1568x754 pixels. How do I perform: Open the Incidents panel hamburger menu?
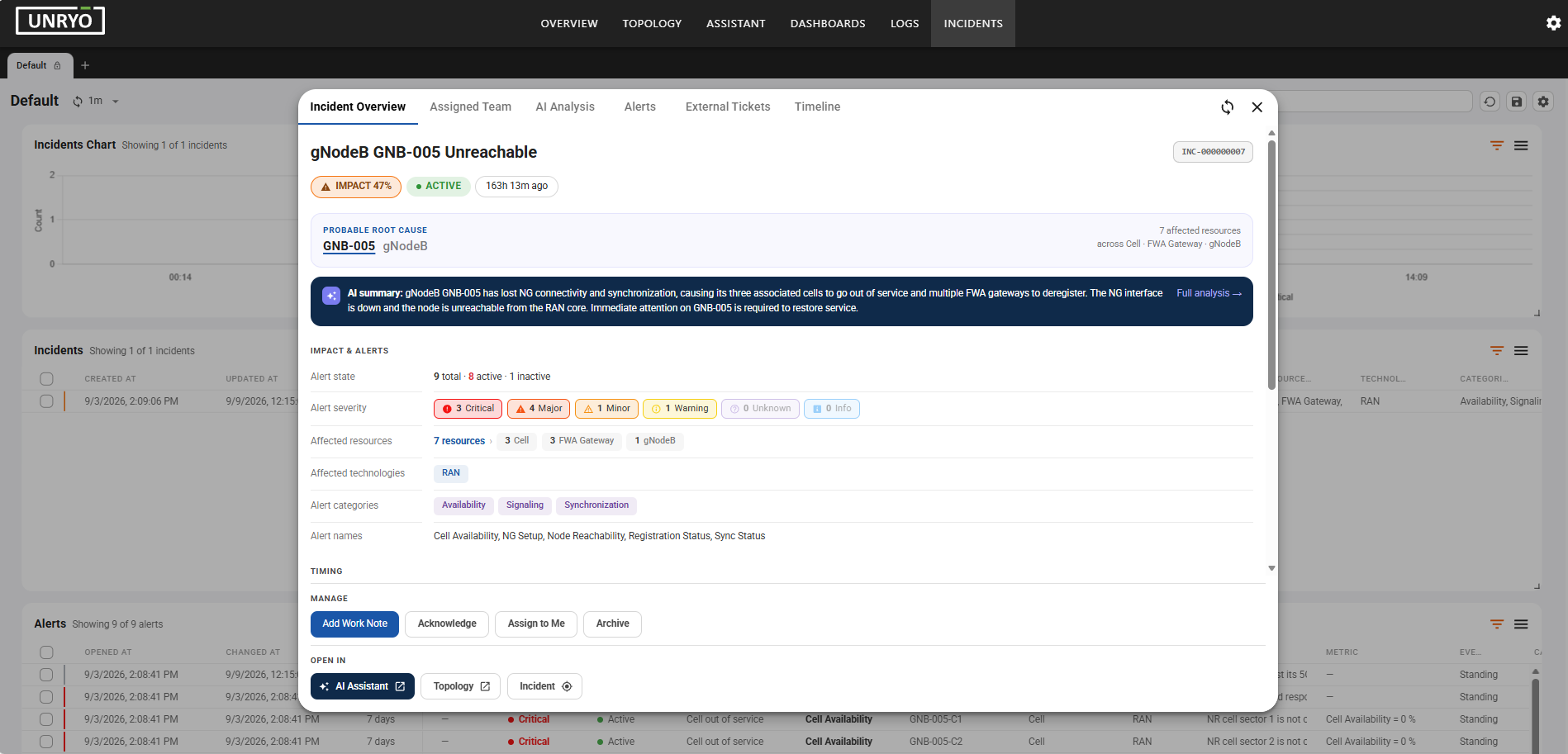click(x=1521, y=351)
